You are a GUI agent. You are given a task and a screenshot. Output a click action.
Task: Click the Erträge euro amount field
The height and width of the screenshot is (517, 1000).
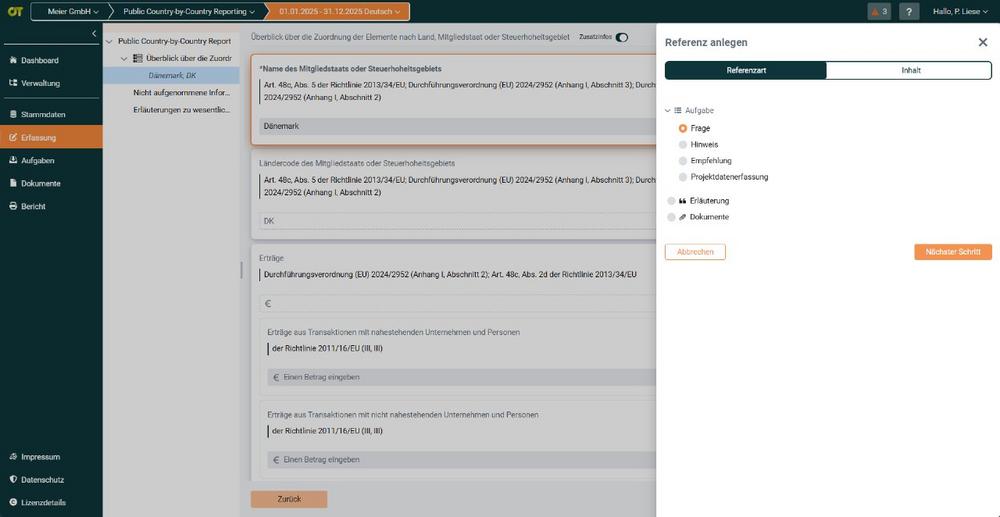click(x=458, y=304)
